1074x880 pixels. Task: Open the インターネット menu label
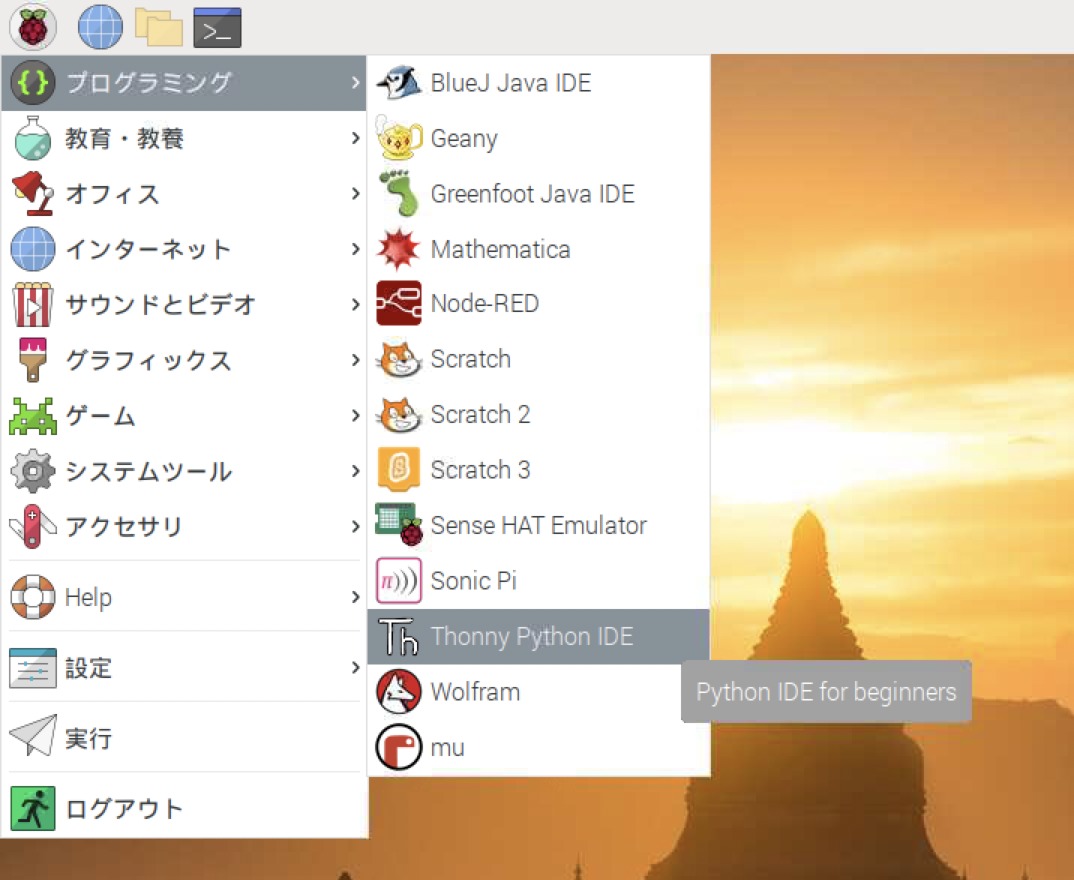click(148, 249)
